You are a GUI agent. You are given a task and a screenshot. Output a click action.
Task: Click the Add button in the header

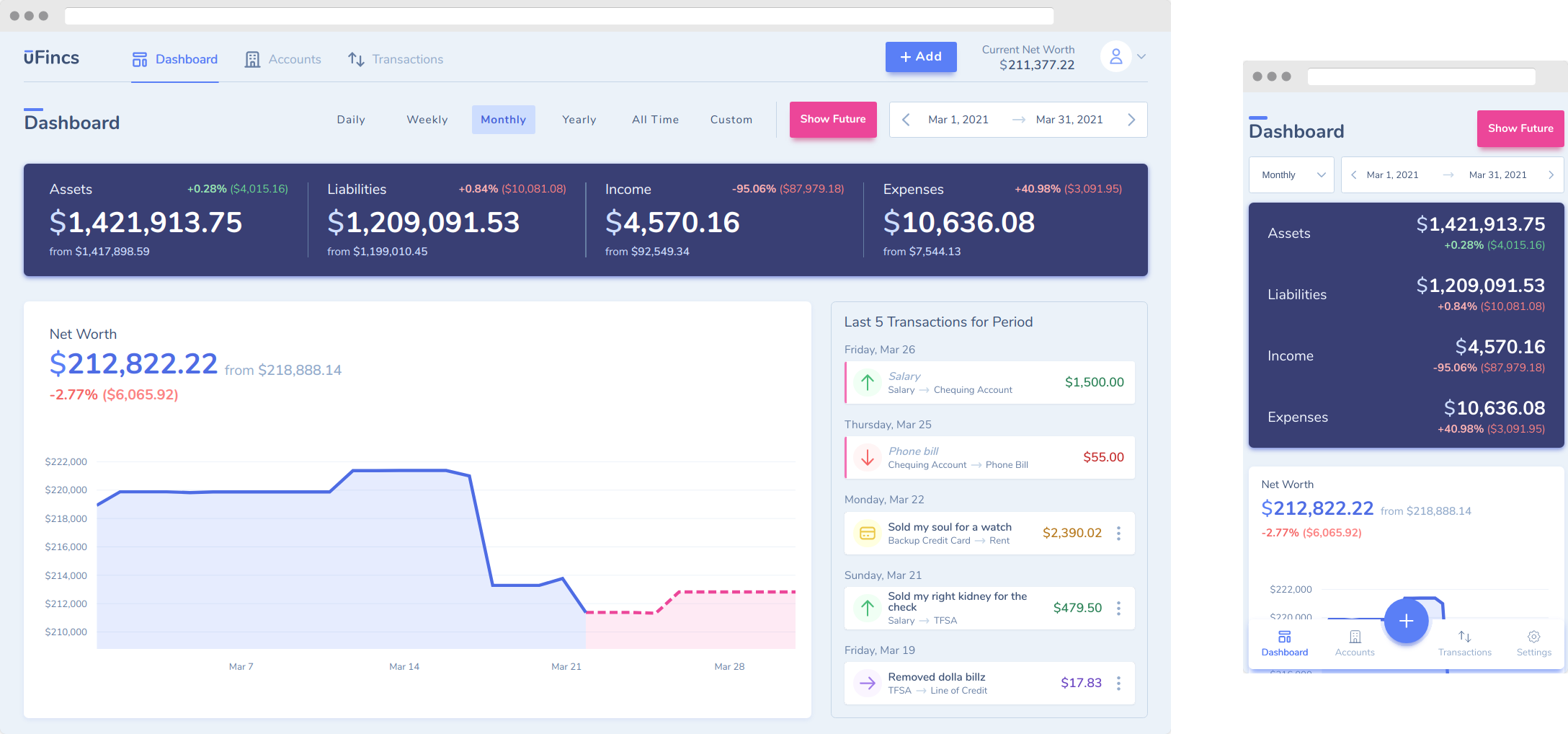[x=920, y=56]
